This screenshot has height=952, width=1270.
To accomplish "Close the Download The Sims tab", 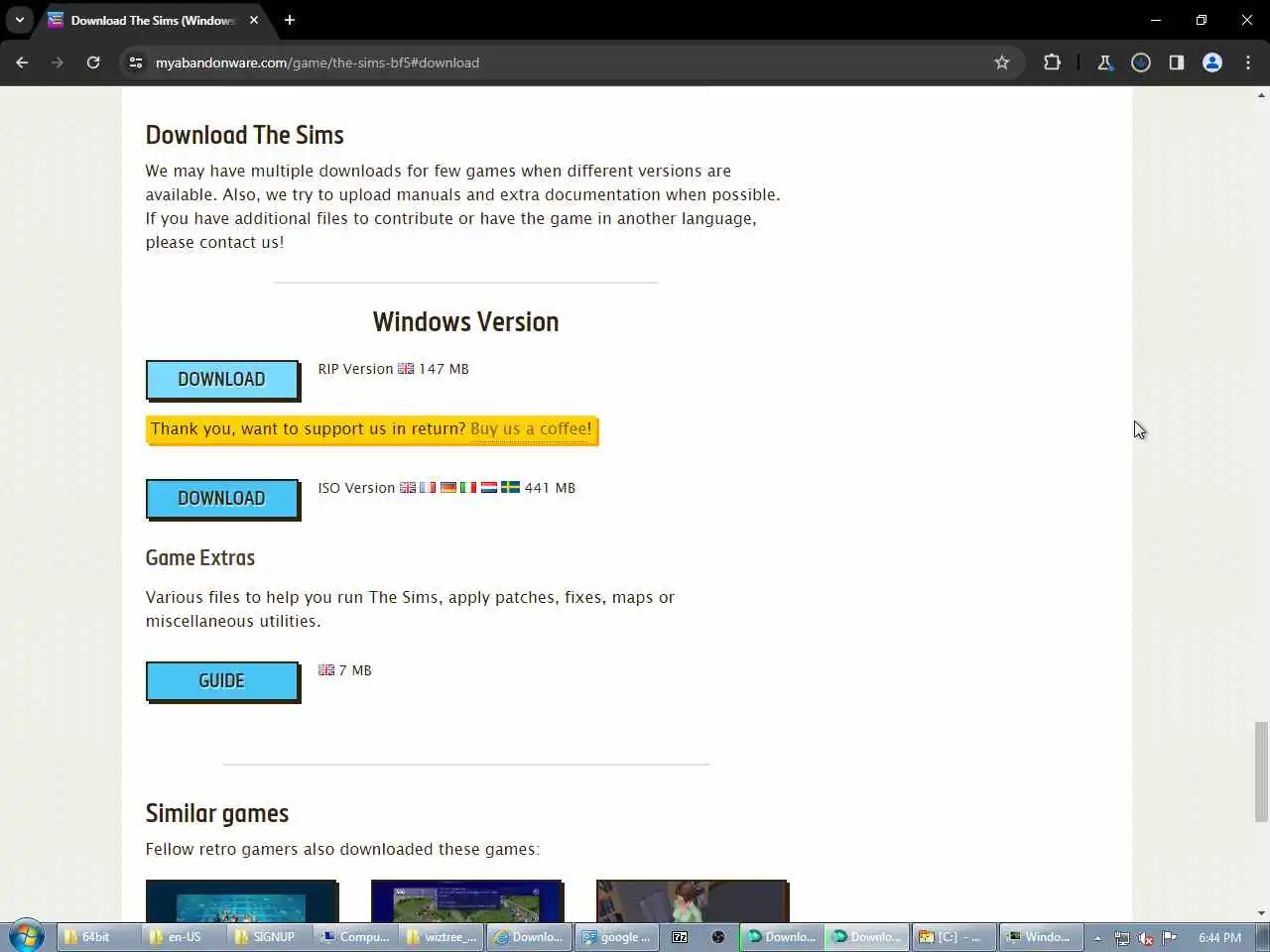I will [x=254, y=20].
